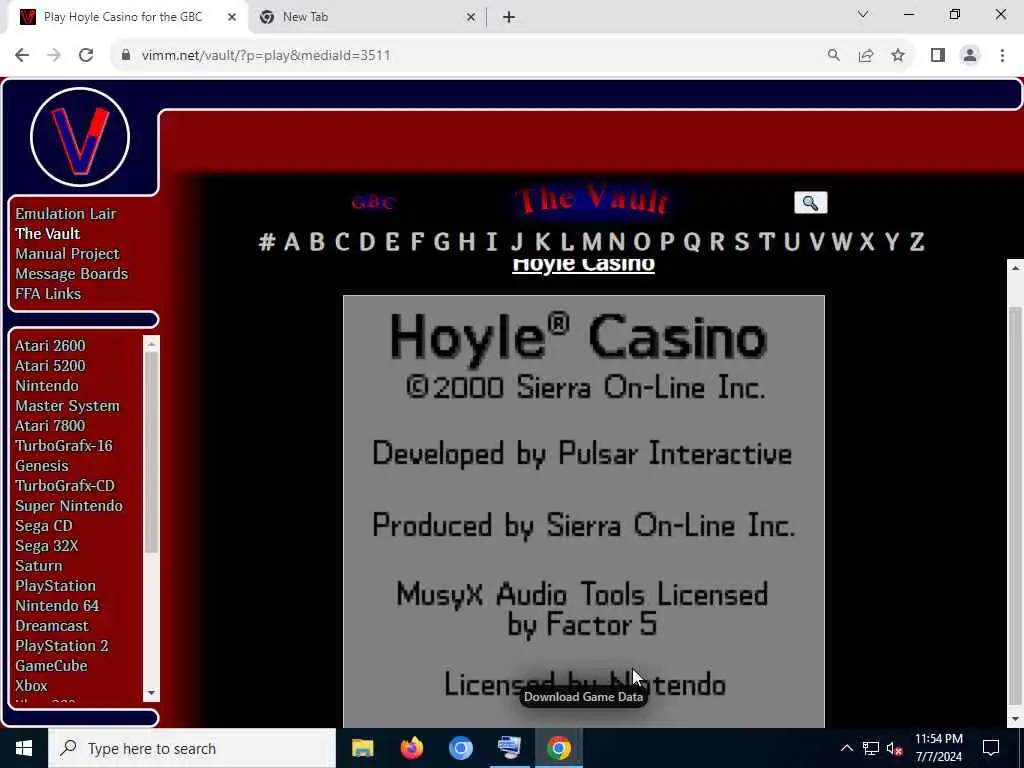This screenshot has height=768, width=1024.
Task: Reload the page with refresh icon
Action: (86, 56)
